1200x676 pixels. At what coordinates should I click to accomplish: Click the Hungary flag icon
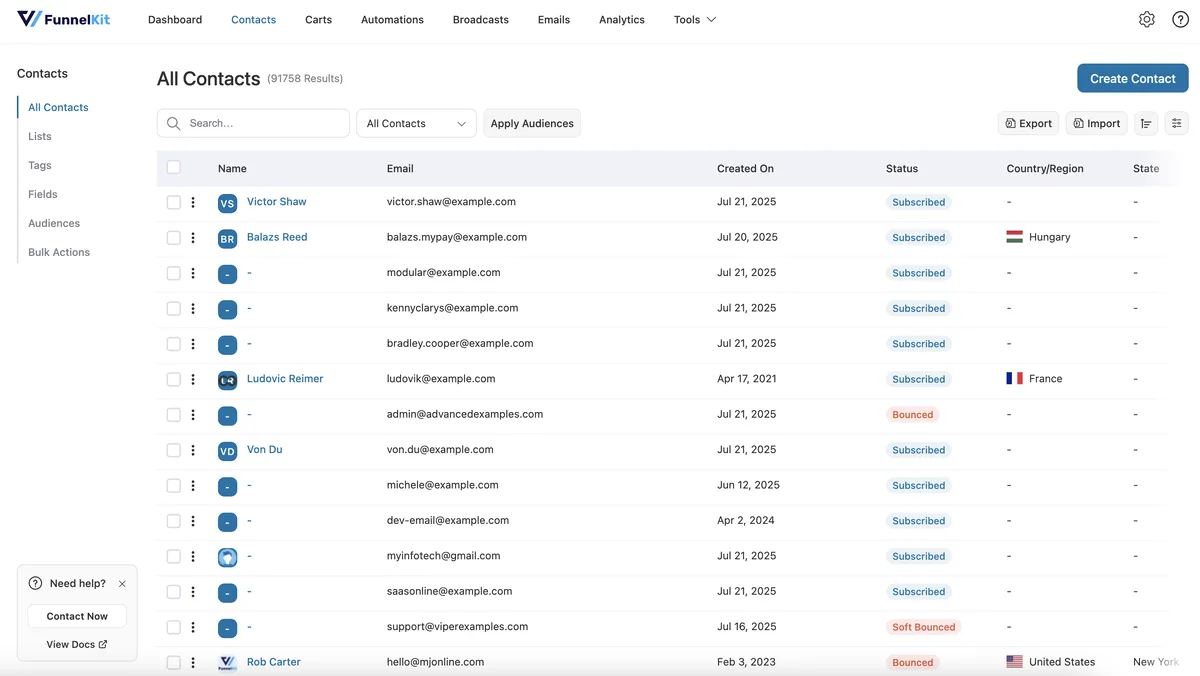[x=1015, y=237]
